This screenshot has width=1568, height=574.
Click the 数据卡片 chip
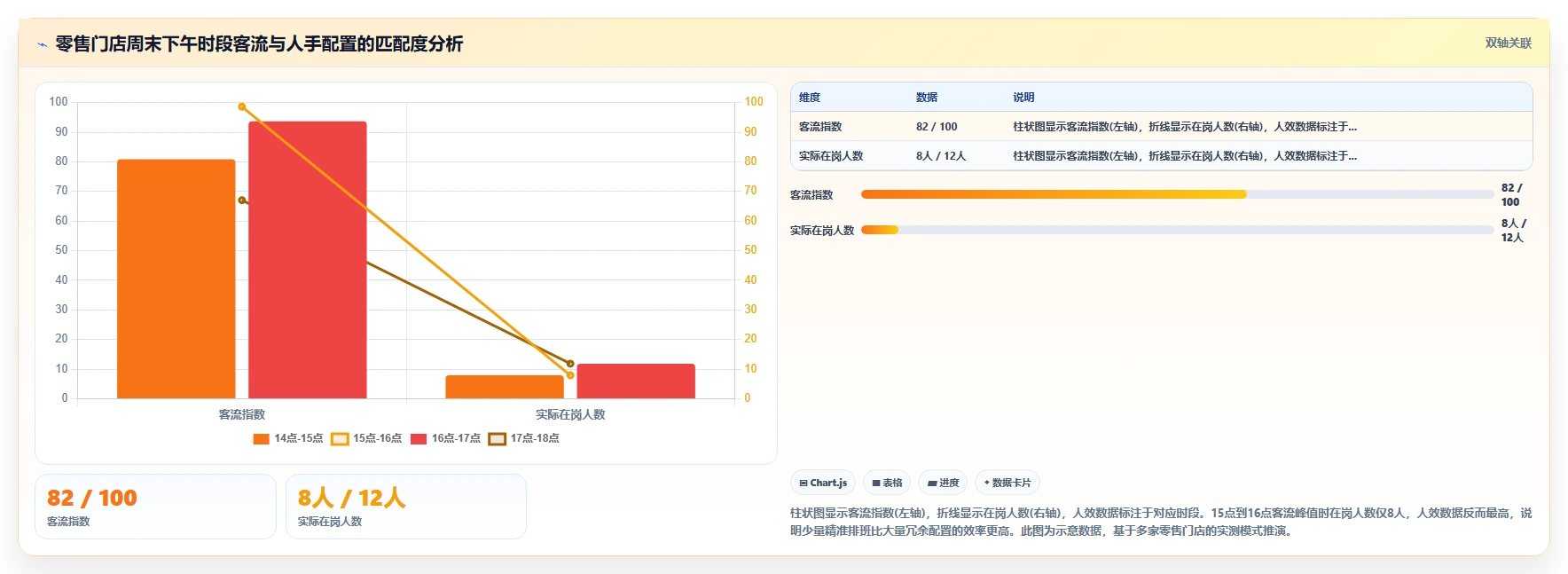click(x=1007, y=483)
